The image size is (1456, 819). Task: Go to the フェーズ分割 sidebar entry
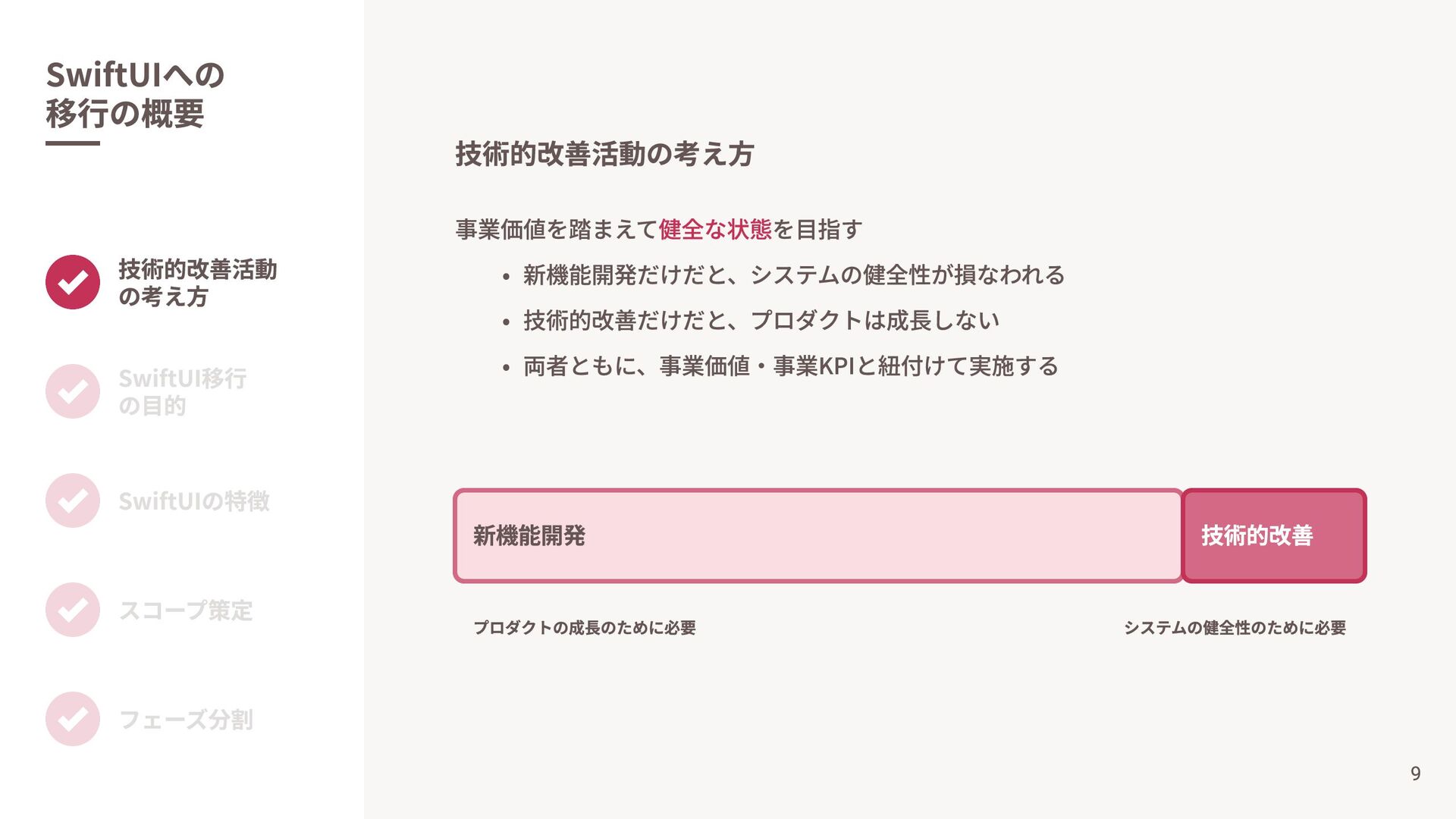point(186,720)
